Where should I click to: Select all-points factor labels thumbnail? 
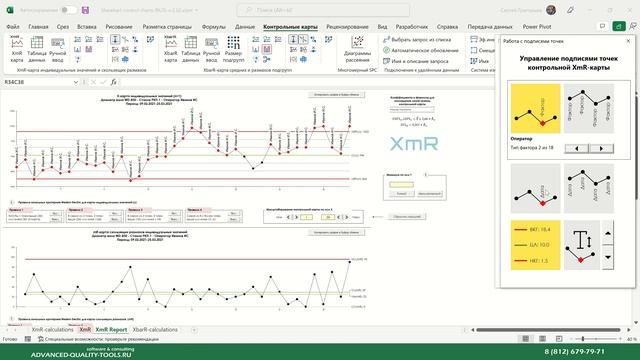pyautogui.click(x=589, y=109)
